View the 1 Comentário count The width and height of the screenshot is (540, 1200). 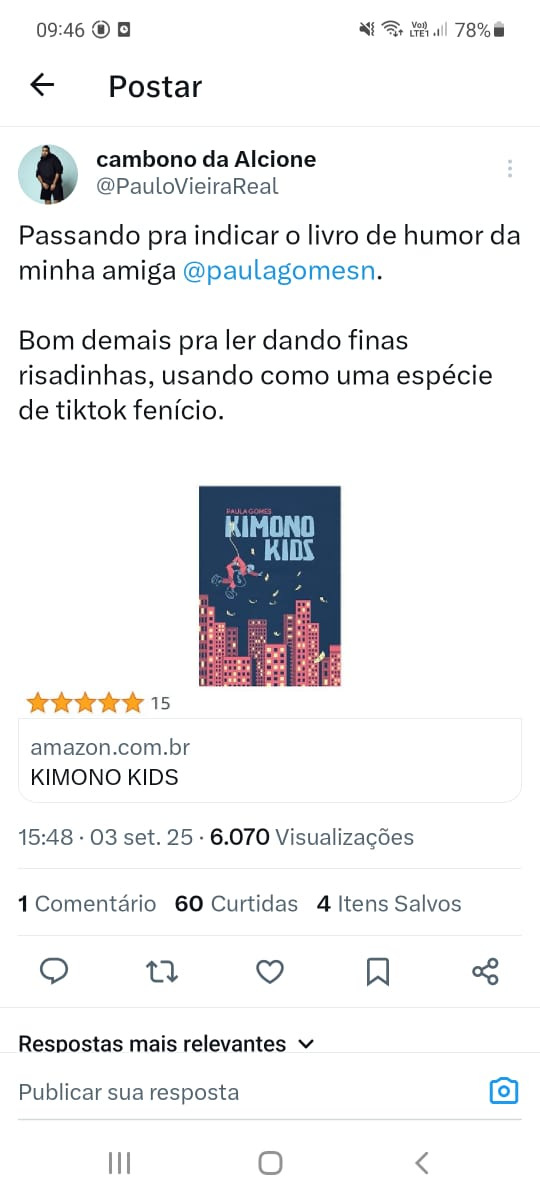87,904
